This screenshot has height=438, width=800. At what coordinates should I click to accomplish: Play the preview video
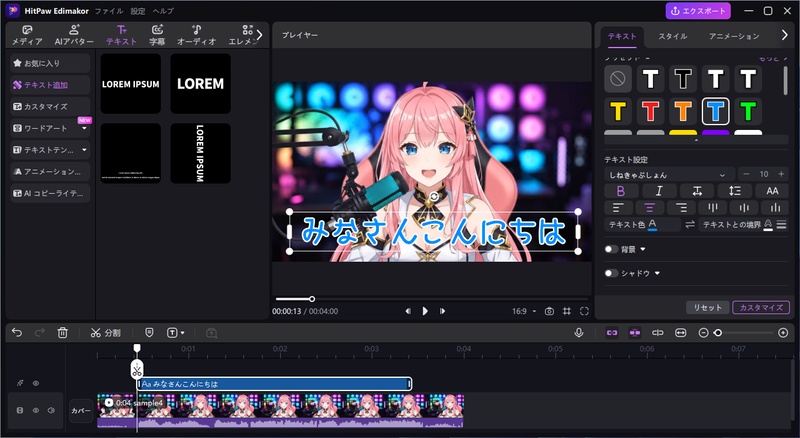click(425, 311)
